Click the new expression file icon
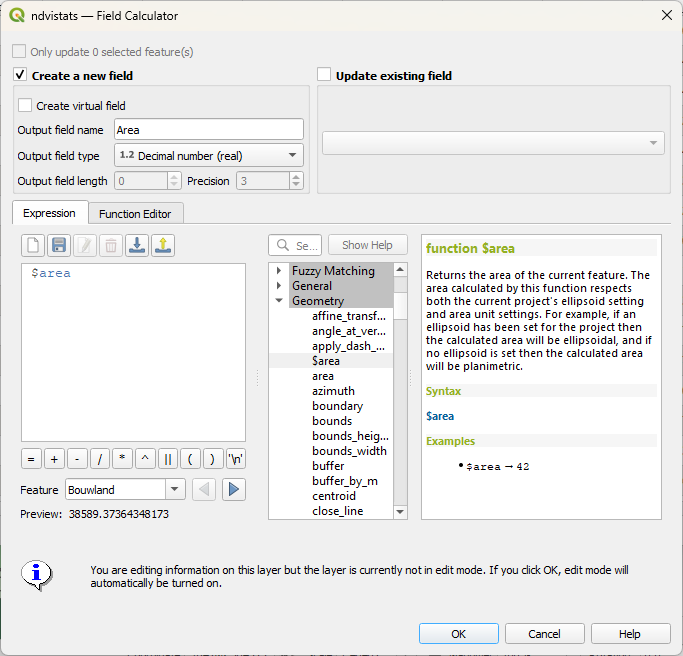 (x=33, y=245)
